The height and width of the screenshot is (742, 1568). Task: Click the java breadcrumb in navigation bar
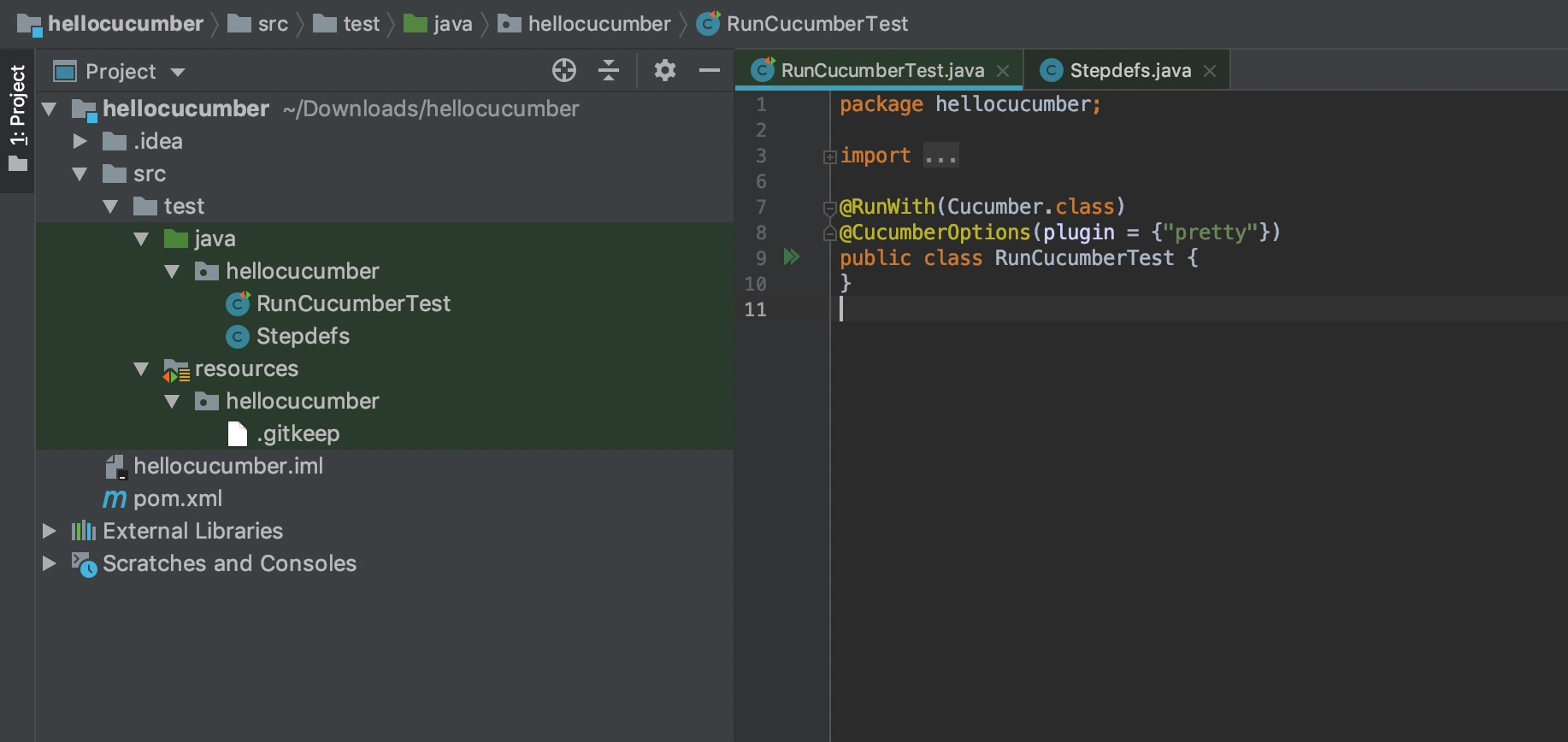point(452,24)
